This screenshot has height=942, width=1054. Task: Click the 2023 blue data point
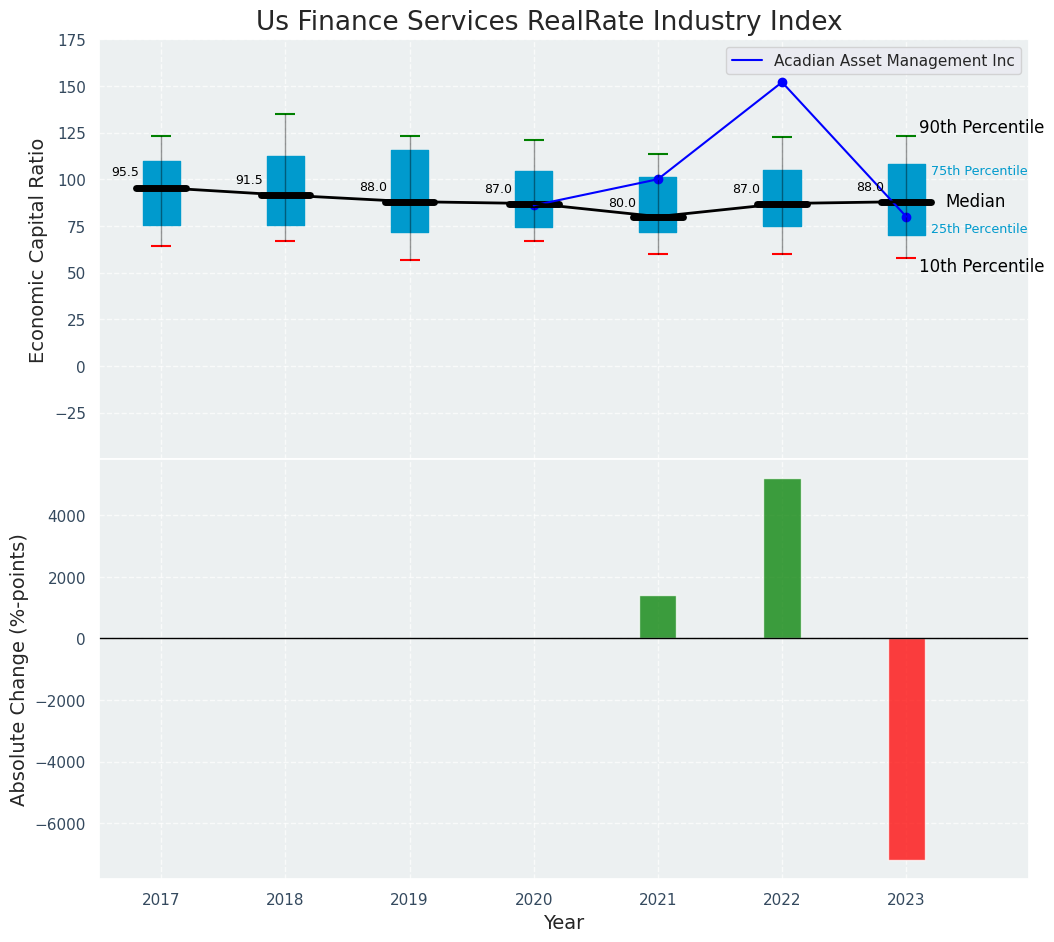point(906,217)
